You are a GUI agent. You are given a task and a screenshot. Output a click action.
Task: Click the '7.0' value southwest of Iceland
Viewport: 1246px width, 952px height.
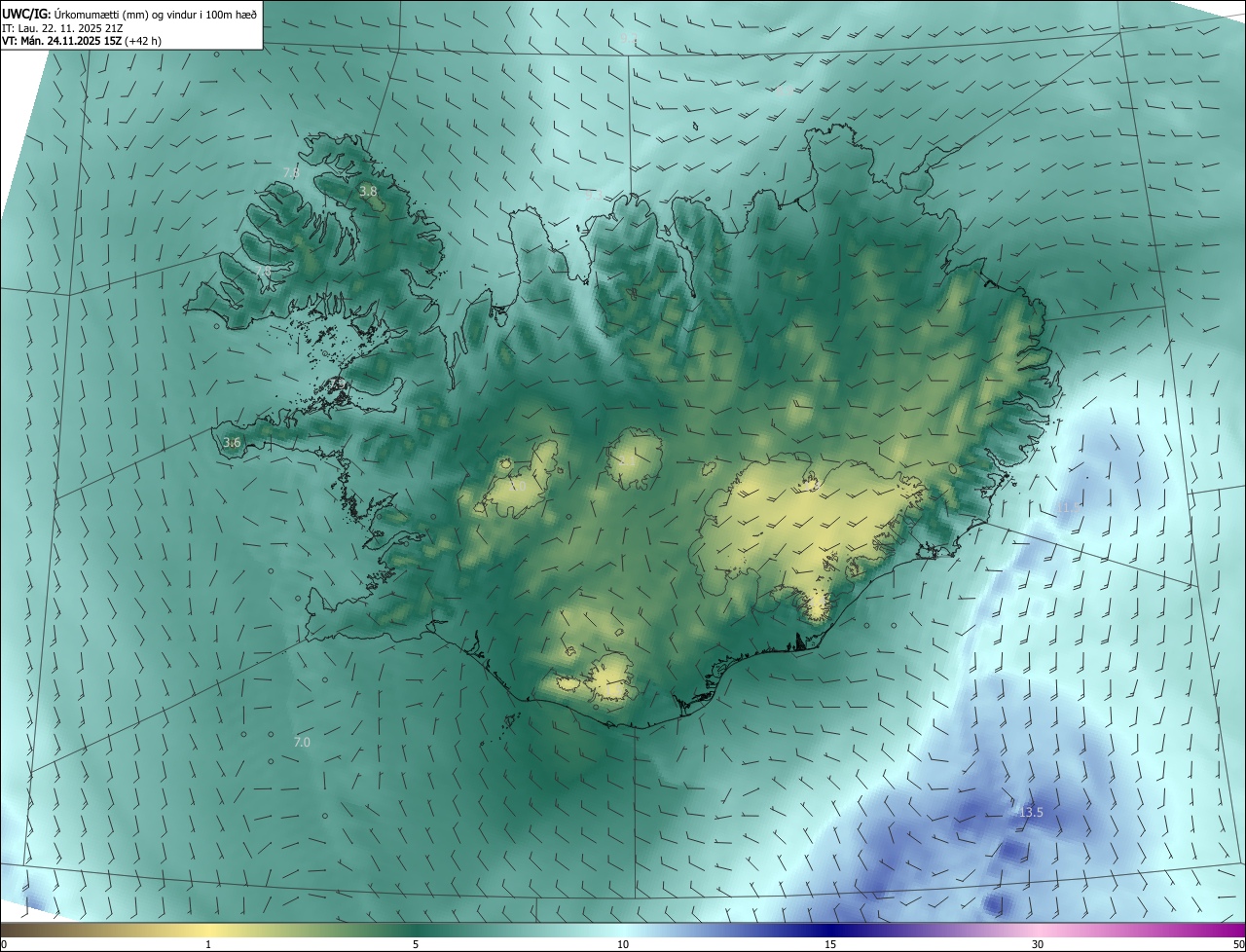(x=302, y=743)
